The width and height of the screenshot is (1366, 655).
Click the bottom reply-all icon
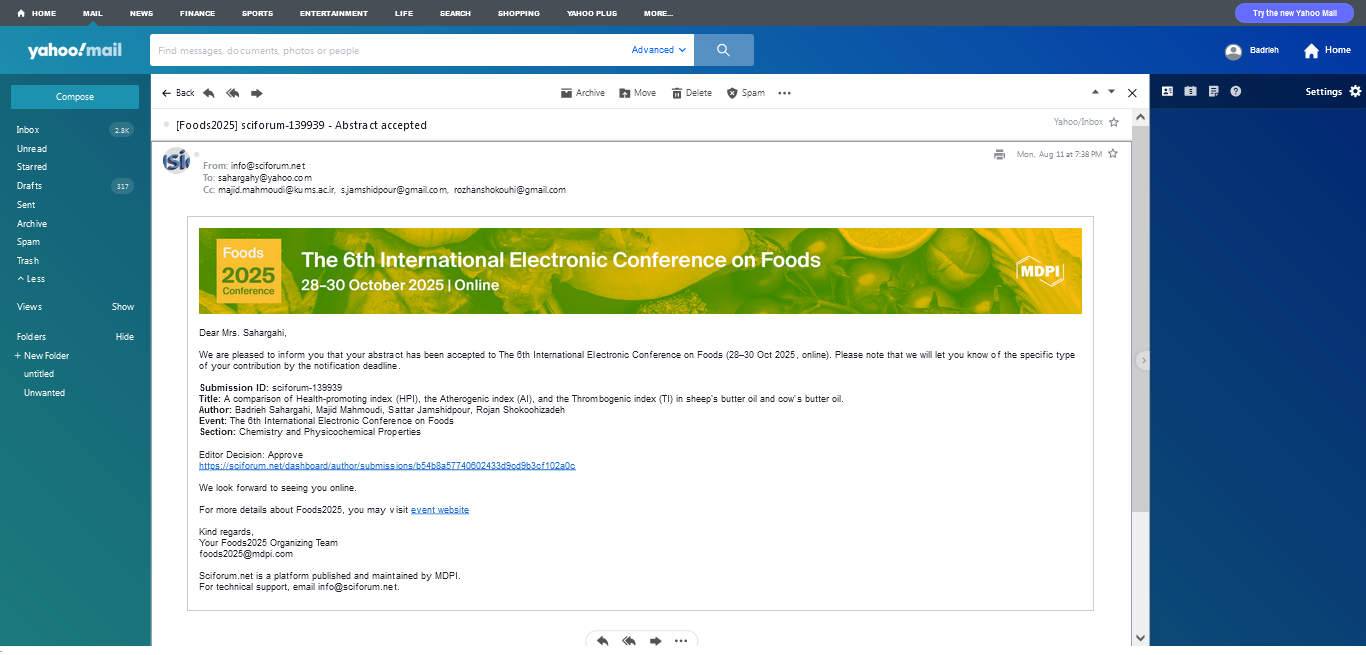[629, 641]
